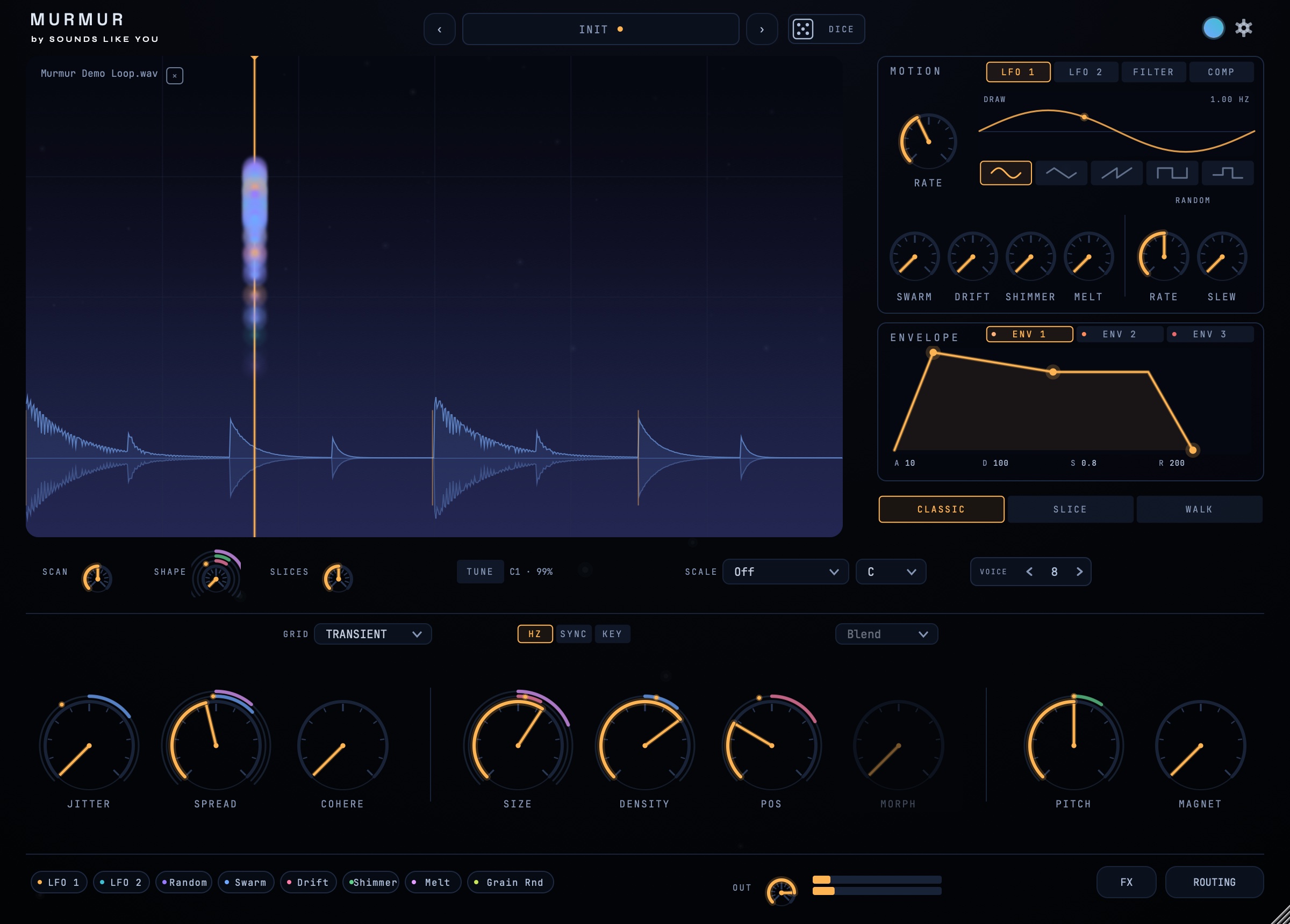Toggle the LFO 2 modulation source chip
Screen dimensions: 1290x924
point(121,882)
